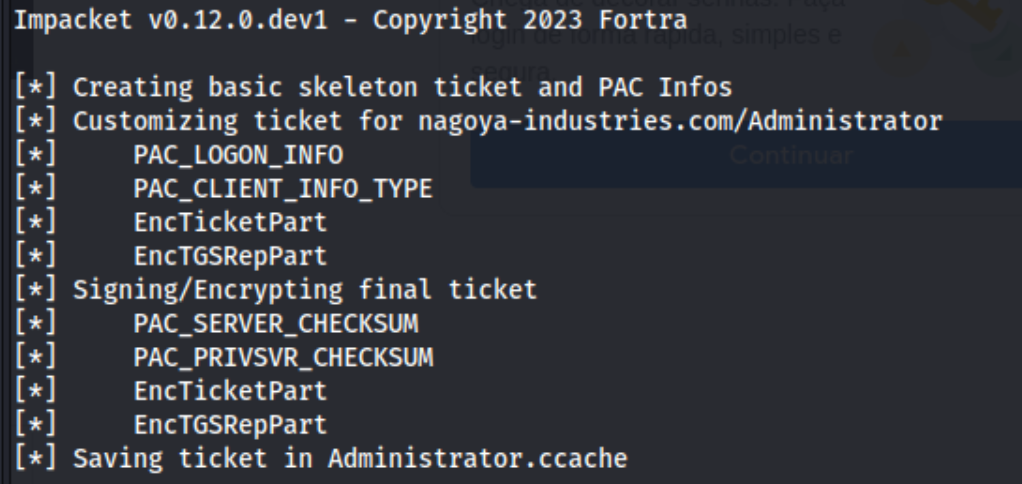Click the [*] marker before Signing/Encrypting
Image resolution: width=1022 pixels, height=484 pixels.
point(36,290)
